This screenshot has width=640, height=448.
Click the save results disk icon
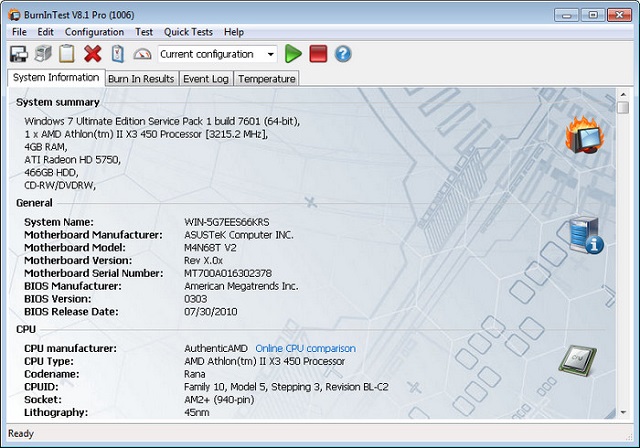19,54
